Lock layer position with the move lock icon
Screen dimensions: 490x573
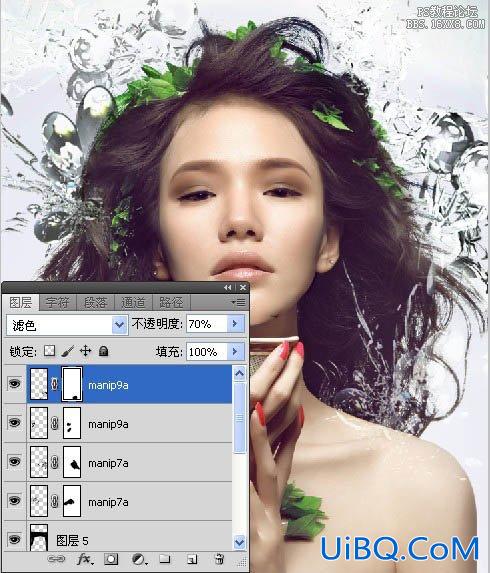pos(86,351)
